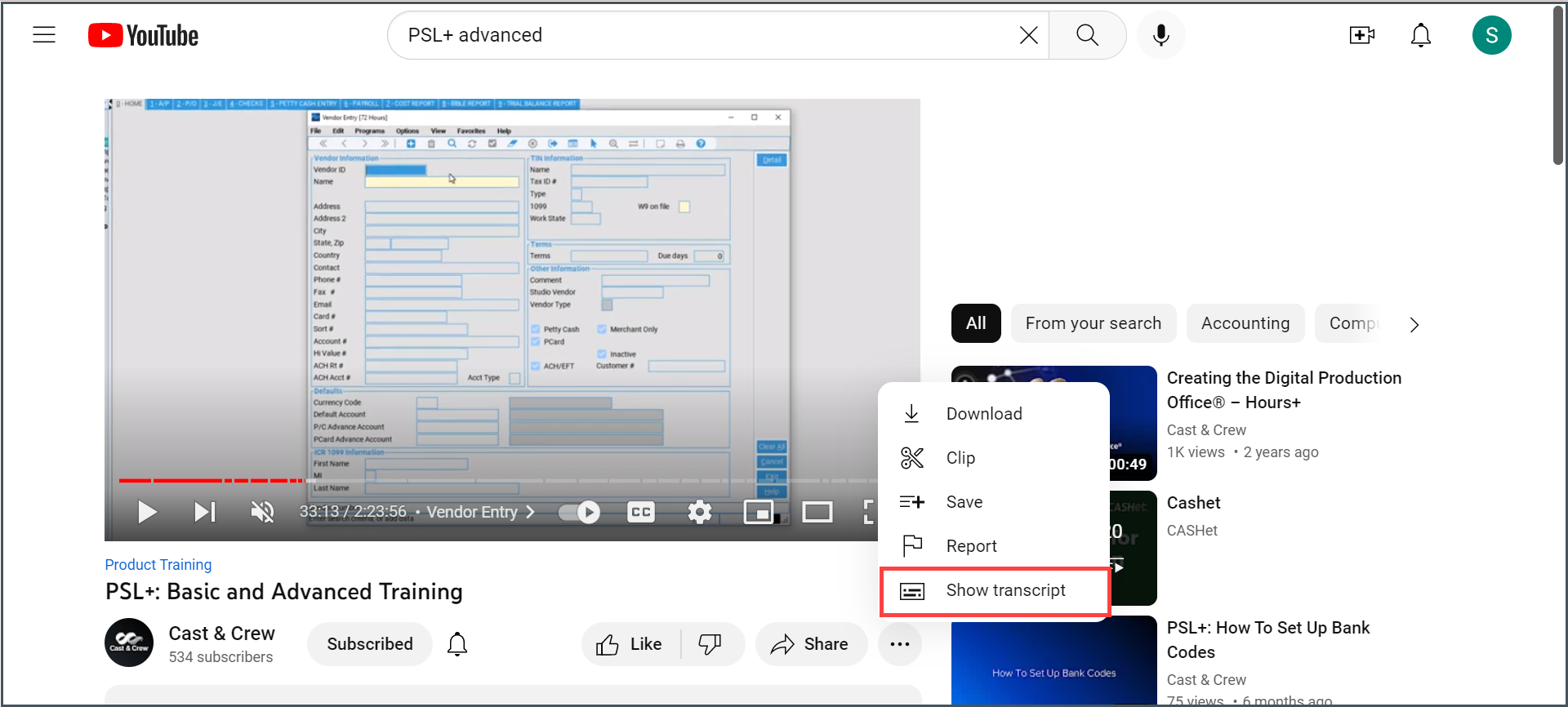The width and height of the screenshot is (1568, 707).
Task: Share the video
Action: [x=811, y=644]
